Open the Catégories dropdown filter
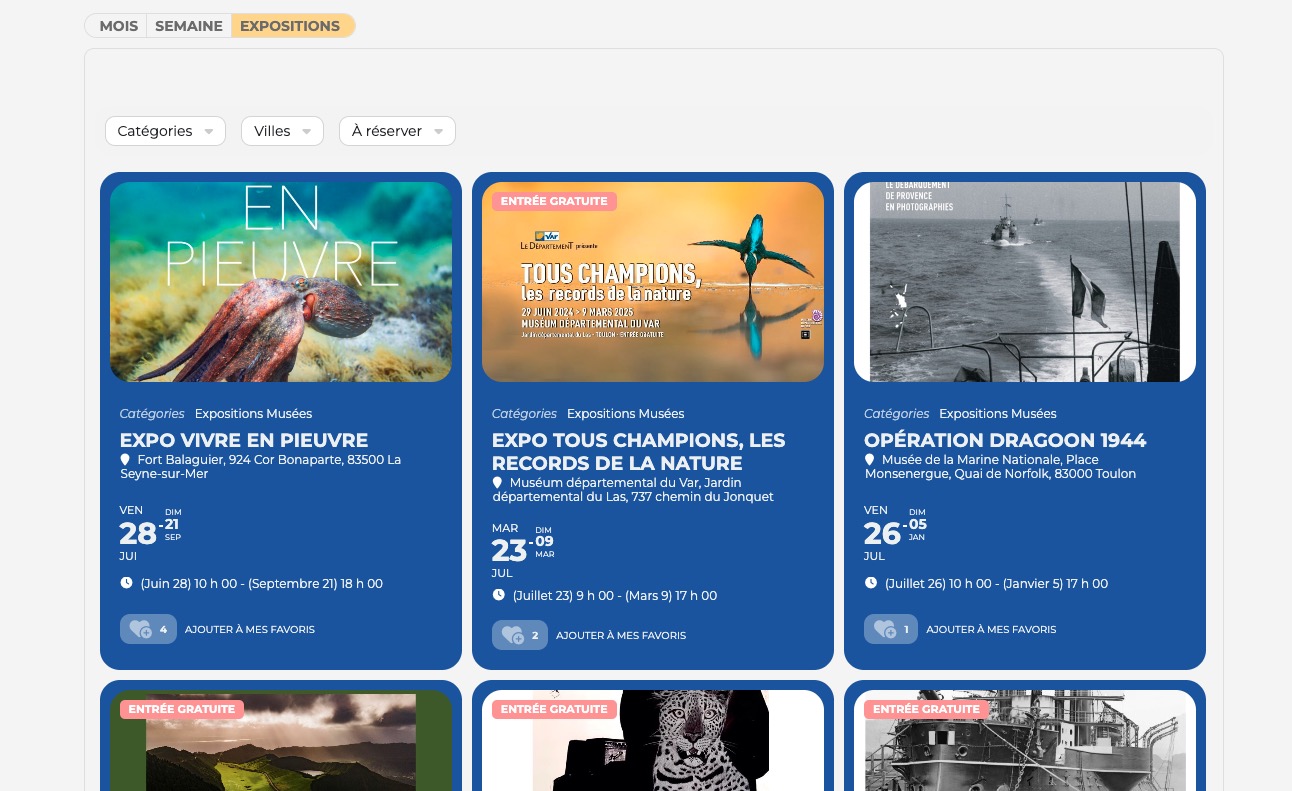The image size is (1292, 791). 165,131
